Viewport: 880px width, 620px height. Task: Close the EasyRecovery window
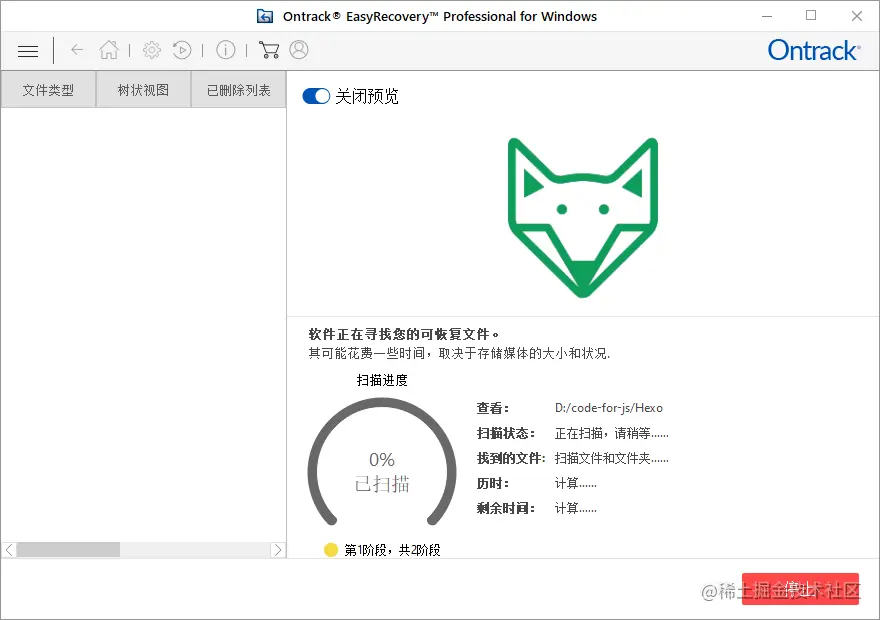click(x=856, y=16)
